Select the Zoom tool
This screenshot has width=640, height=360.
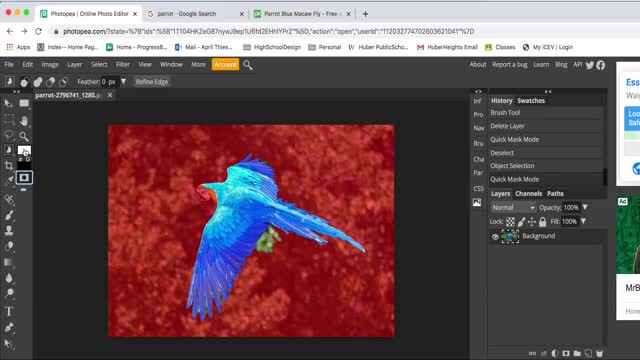coord(24,136)
